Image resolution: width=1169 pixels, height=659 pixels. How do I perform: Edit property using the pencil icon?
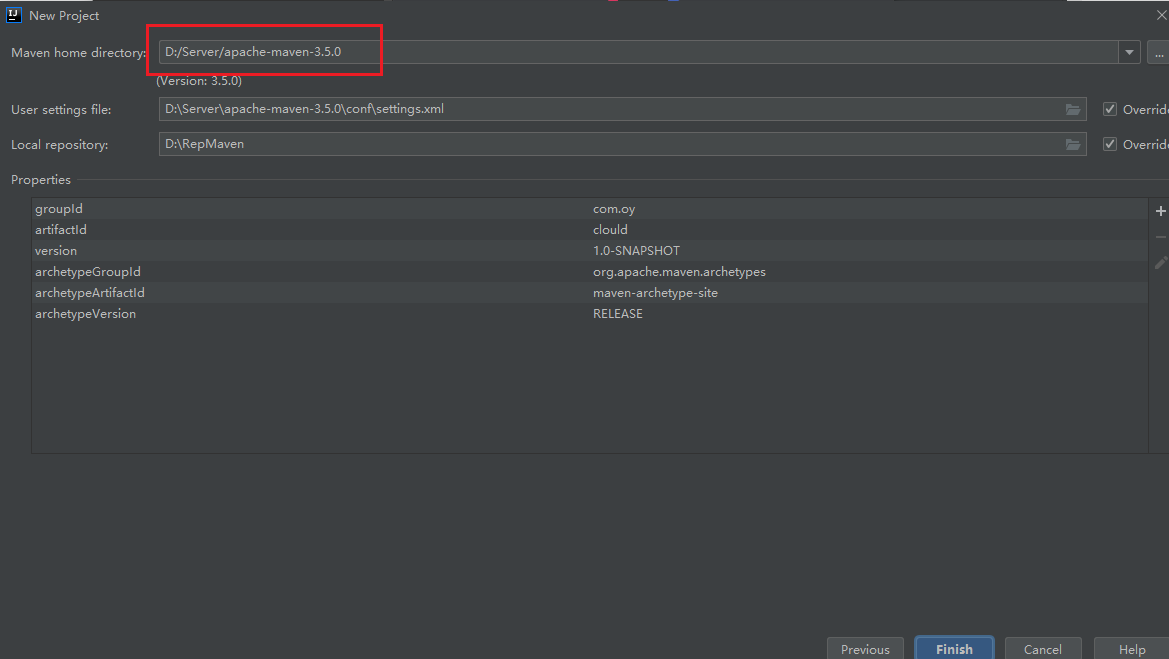[x=1160, y=262]
